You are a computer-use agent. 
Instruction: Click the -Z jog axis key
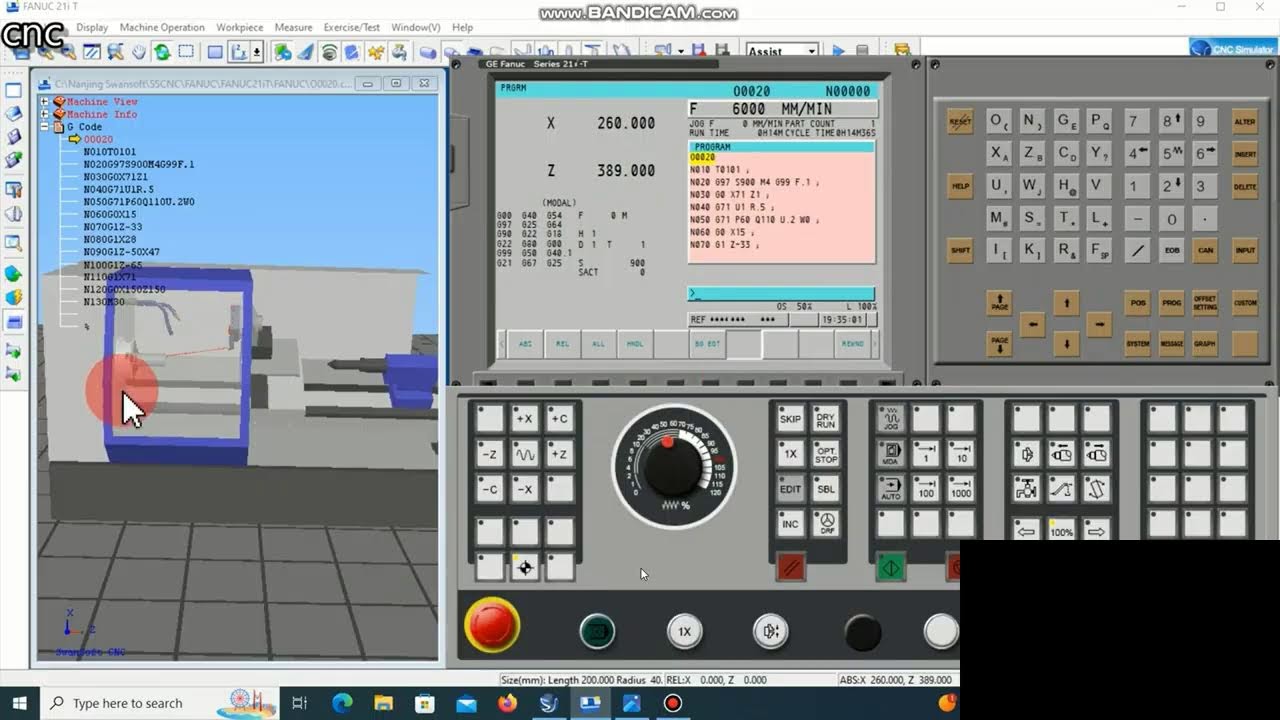(489, 454)
